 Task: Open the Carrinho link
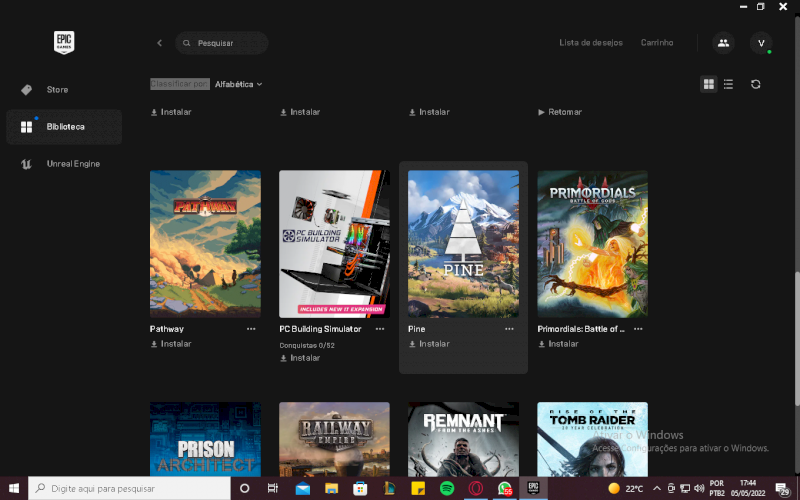[x=657, y=43]
